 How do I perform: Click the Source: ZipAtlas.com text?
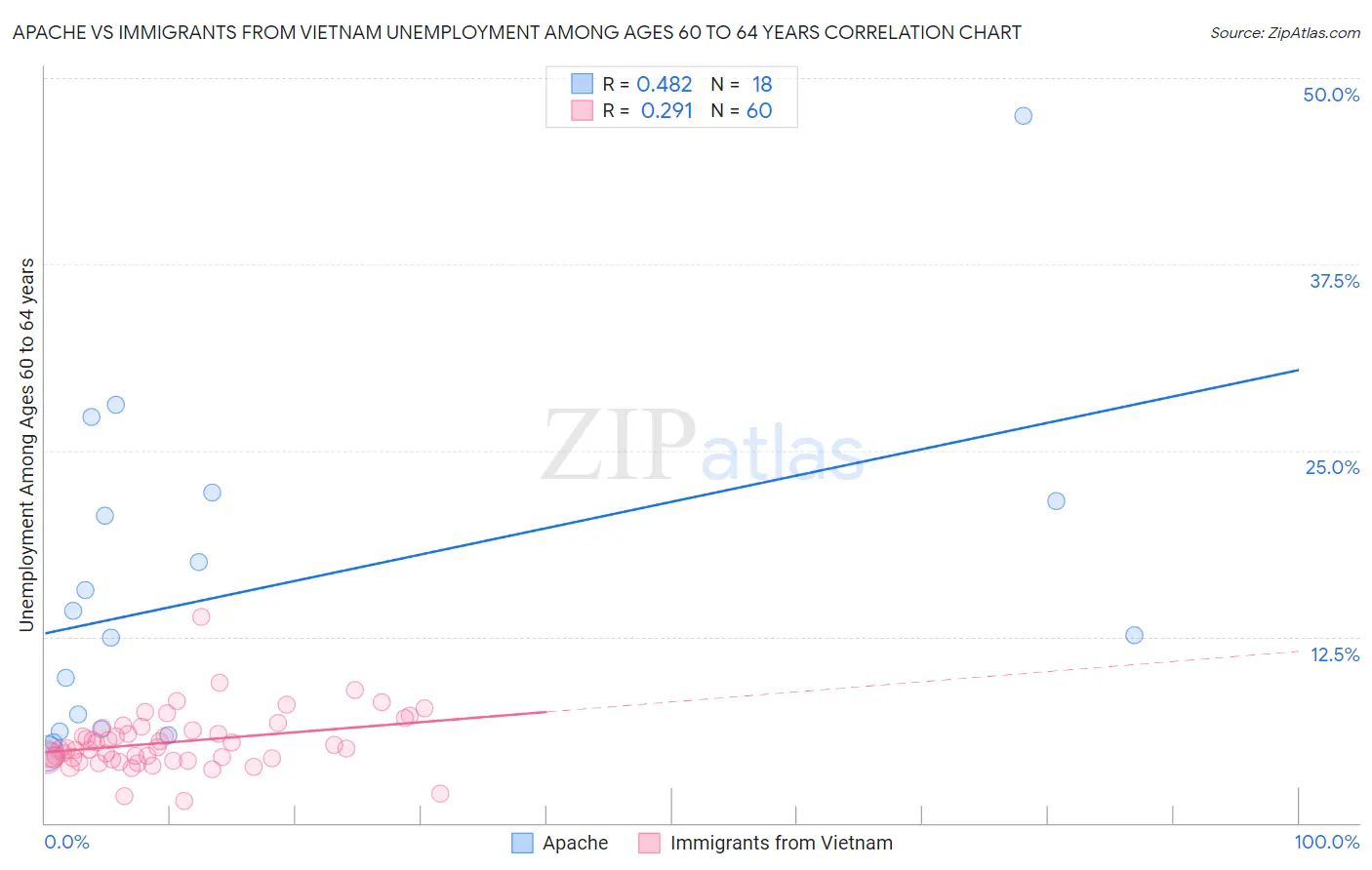pos(1285,32)
